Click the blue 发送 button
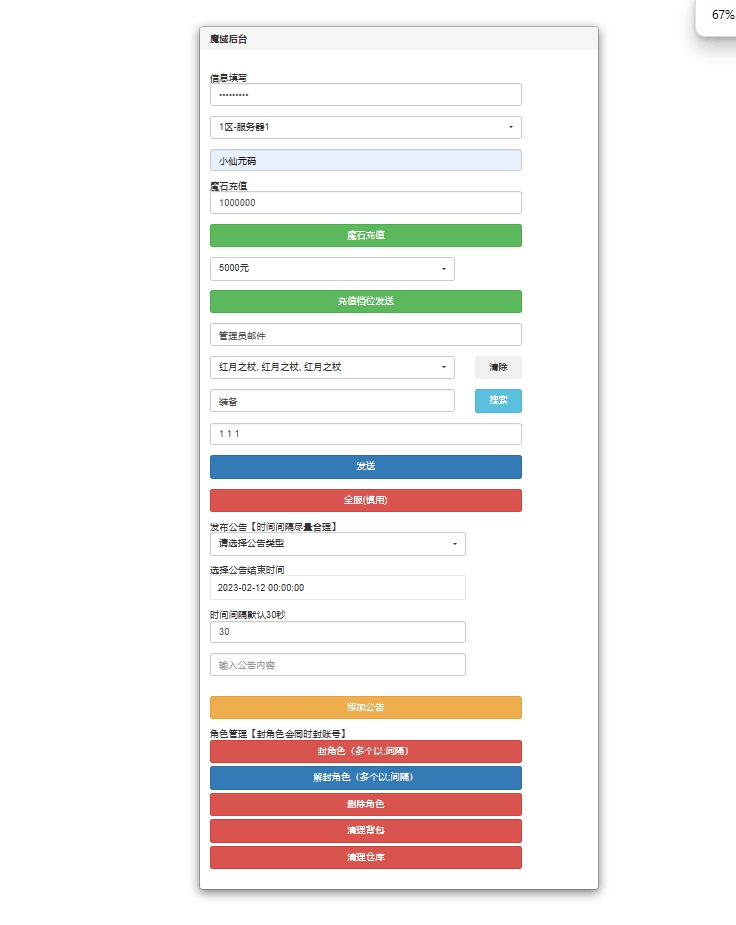This screenshot has height=925, width=736. [366, 467]
